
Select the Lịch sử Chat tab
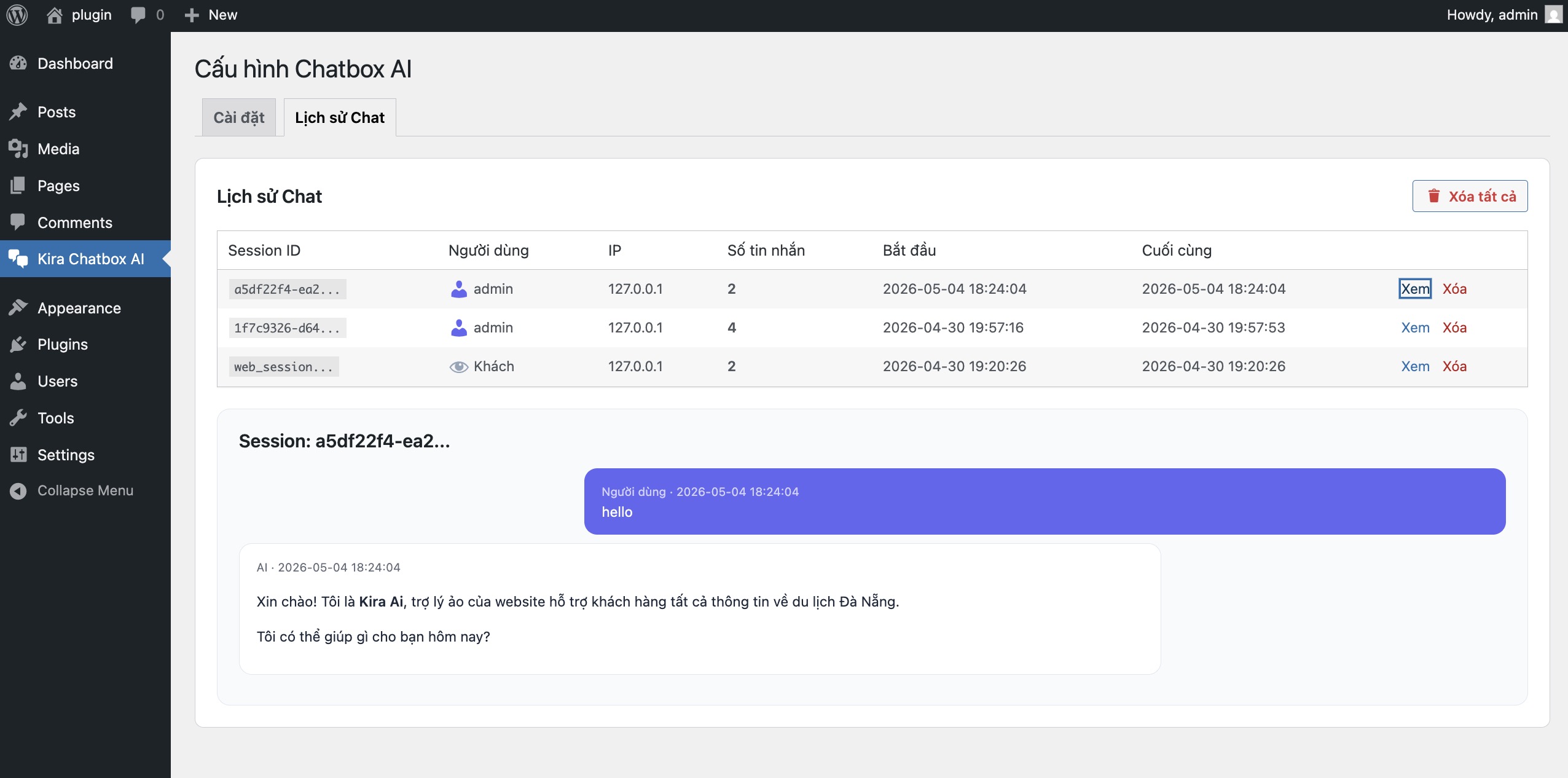340,117
